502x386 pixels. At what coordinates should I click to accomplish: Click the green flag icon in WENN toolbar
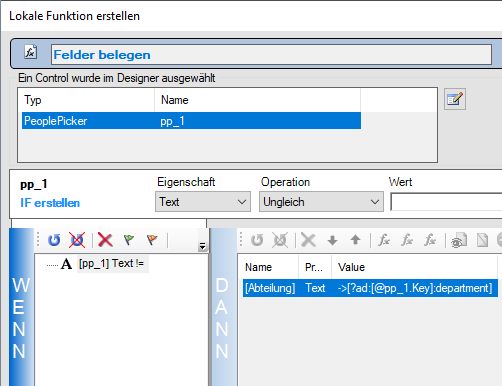[x=129, y=239]
